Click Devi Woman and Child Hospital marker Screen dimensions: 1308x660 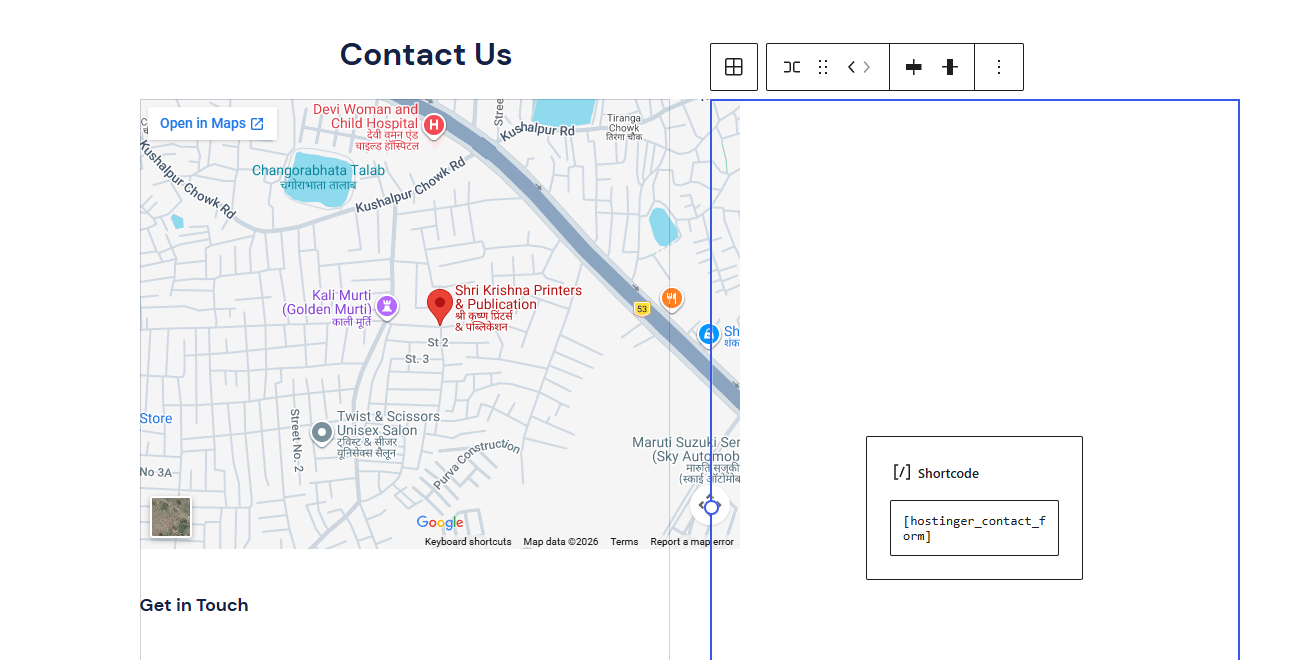point(434,125)
